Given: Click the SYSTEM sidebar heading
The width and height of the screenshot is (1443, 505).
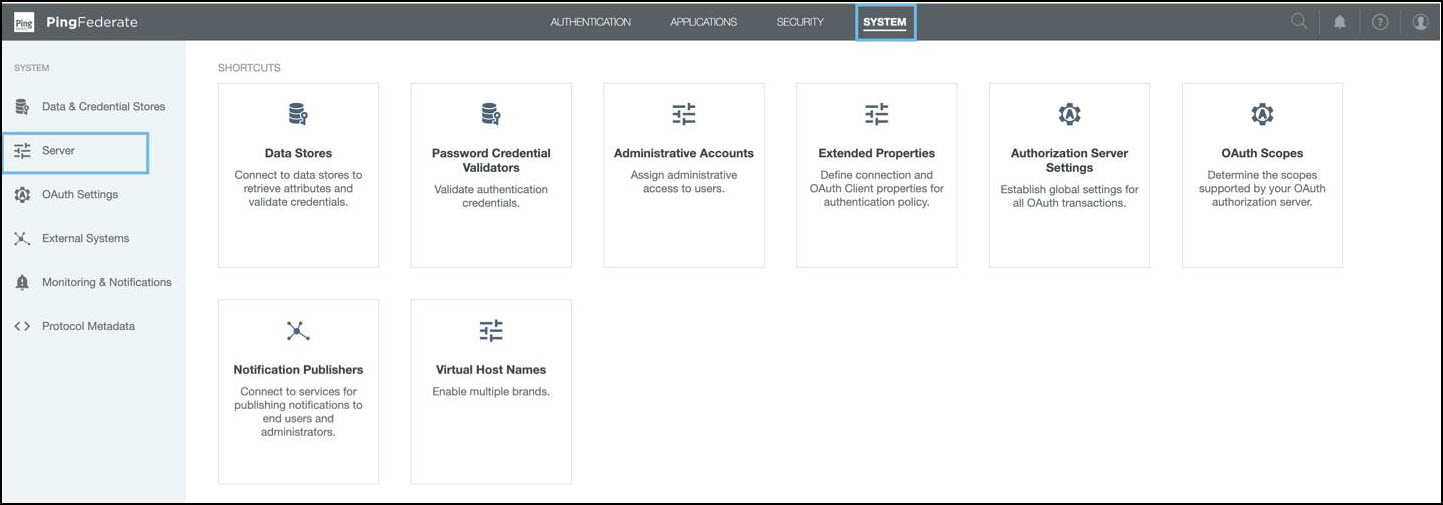Looking at the screenshot, I should coord(31,68).
